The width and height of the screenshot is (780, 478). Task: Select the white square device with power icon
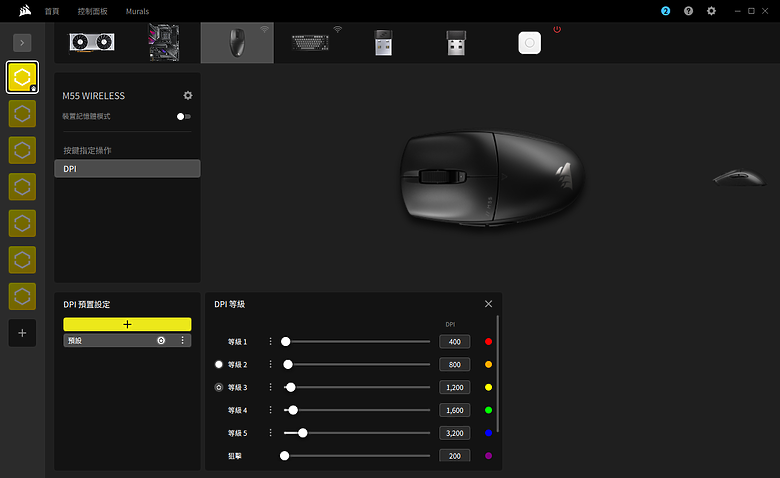[x=529, y=43]
